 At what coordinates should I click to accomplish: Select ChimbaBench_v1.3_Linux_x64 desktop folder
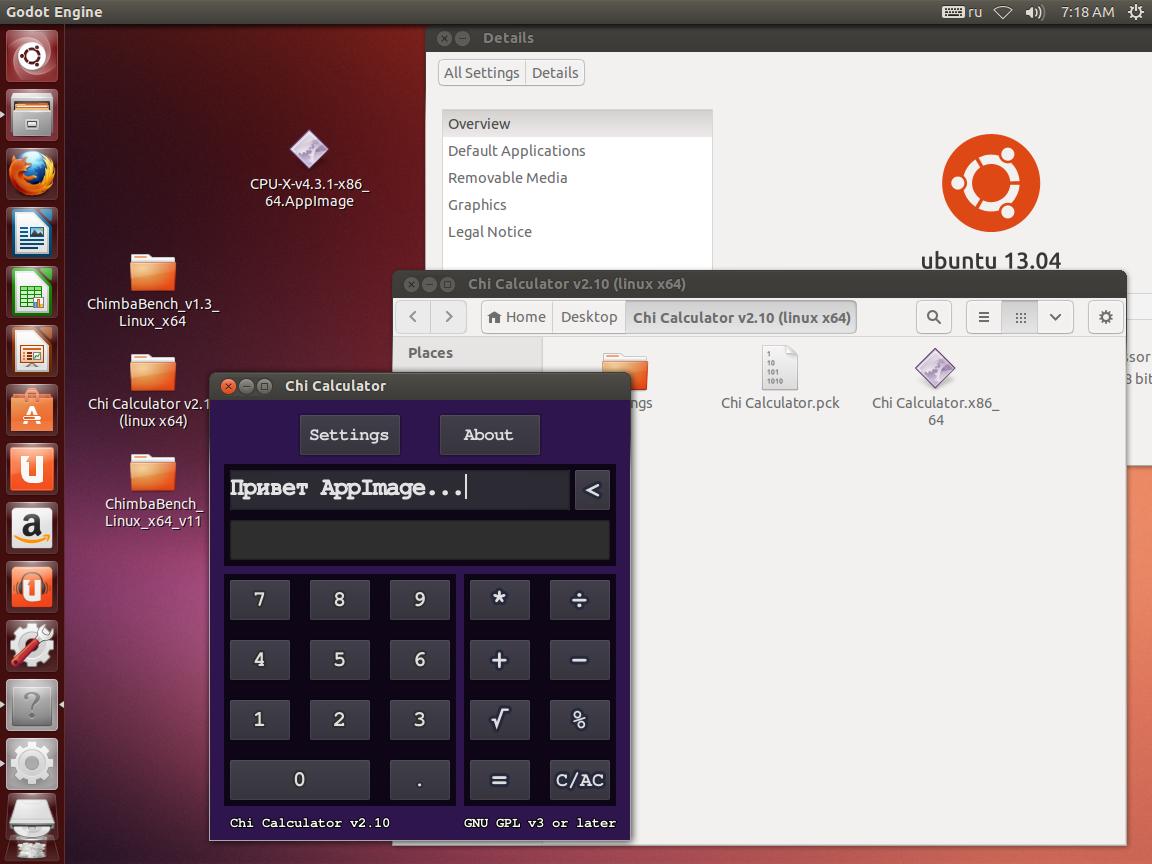coord(153,290)
